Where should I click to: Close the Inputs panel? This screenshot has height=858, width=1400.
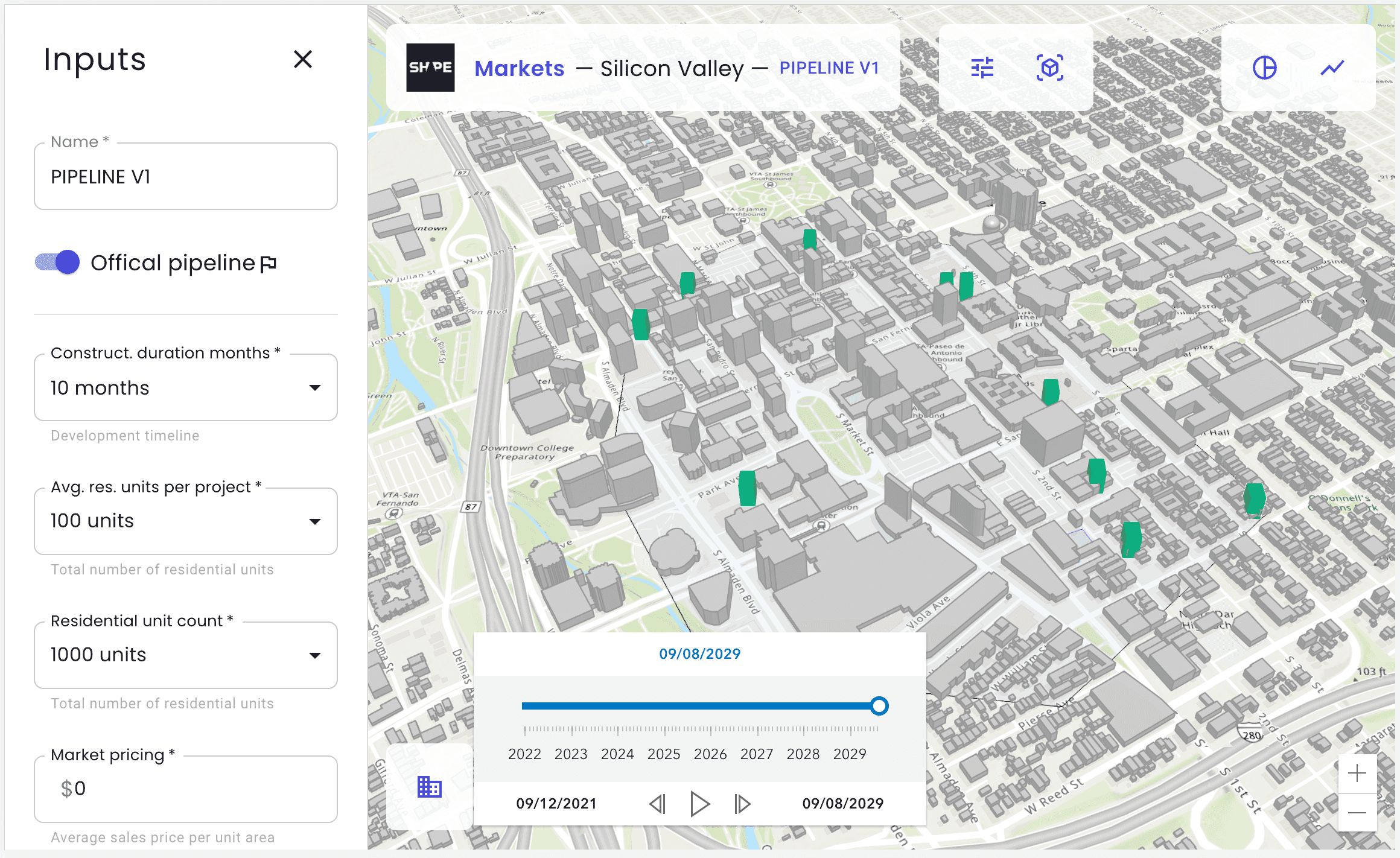303,59
